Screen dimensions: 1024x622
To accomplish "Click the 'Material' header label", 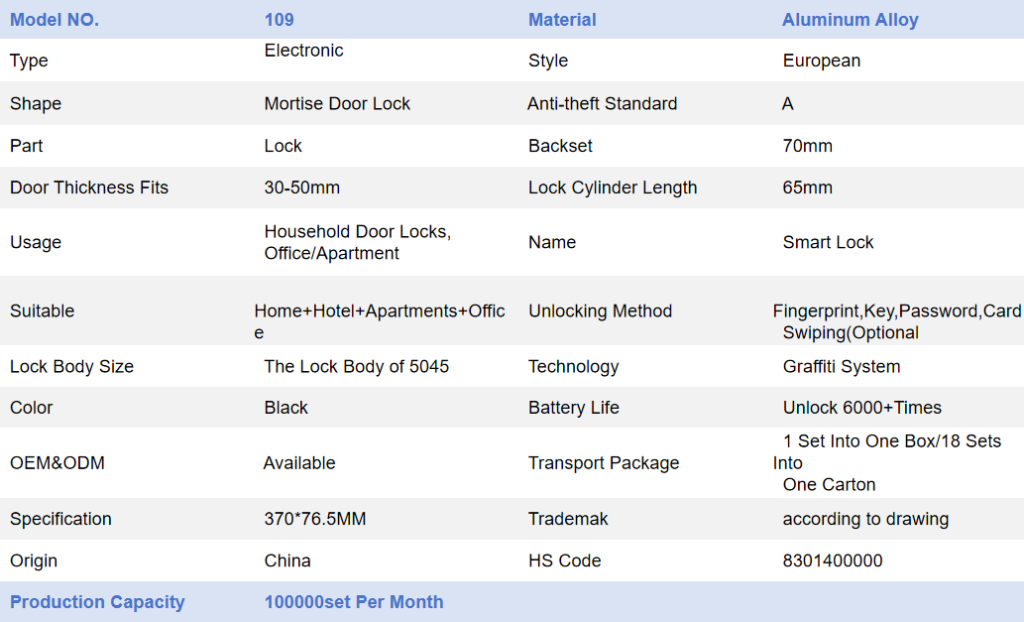I will click(562, 19).
